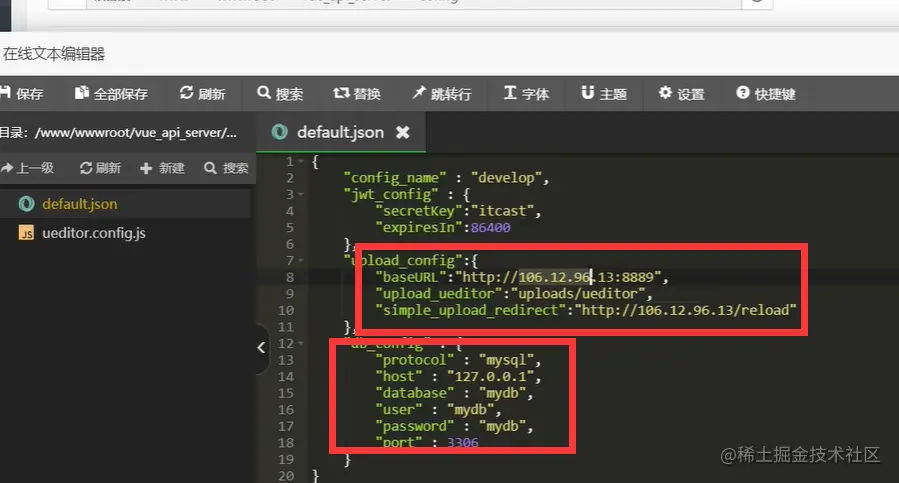Viewport: 899px width, 483px height.
Task: Show the 快捷键 shortcuts help
Action: [766, 94]
